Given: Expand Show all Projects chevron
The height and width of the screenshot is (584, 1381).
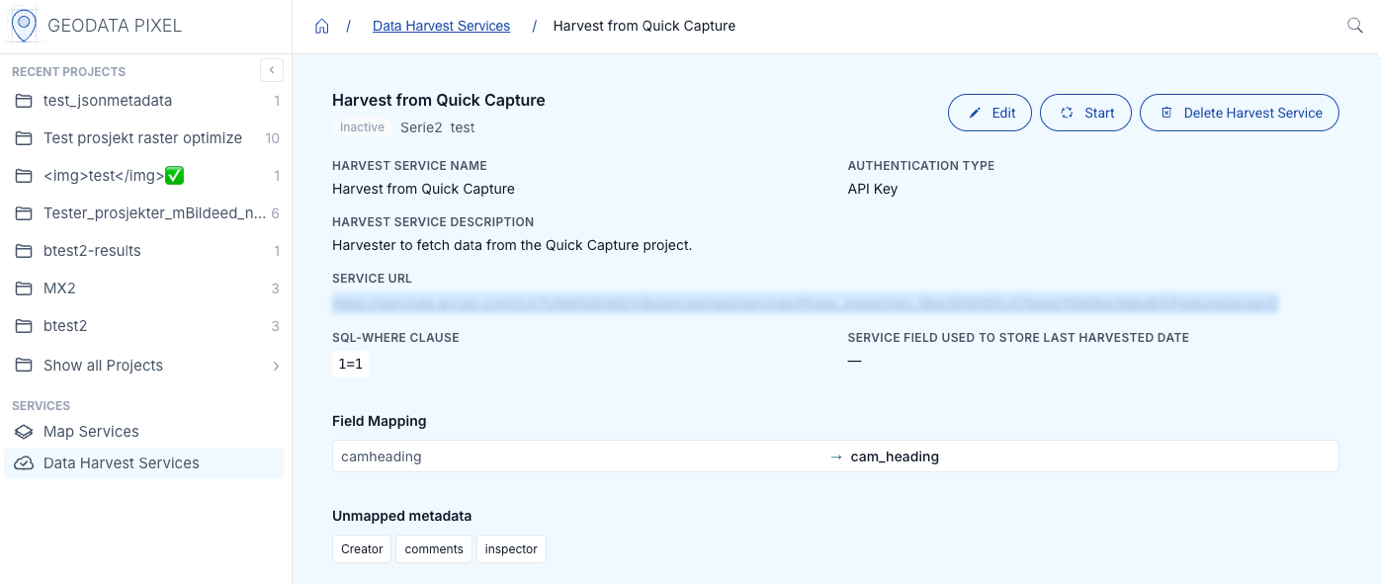Looking at the screenshot, I should (276, 366).
